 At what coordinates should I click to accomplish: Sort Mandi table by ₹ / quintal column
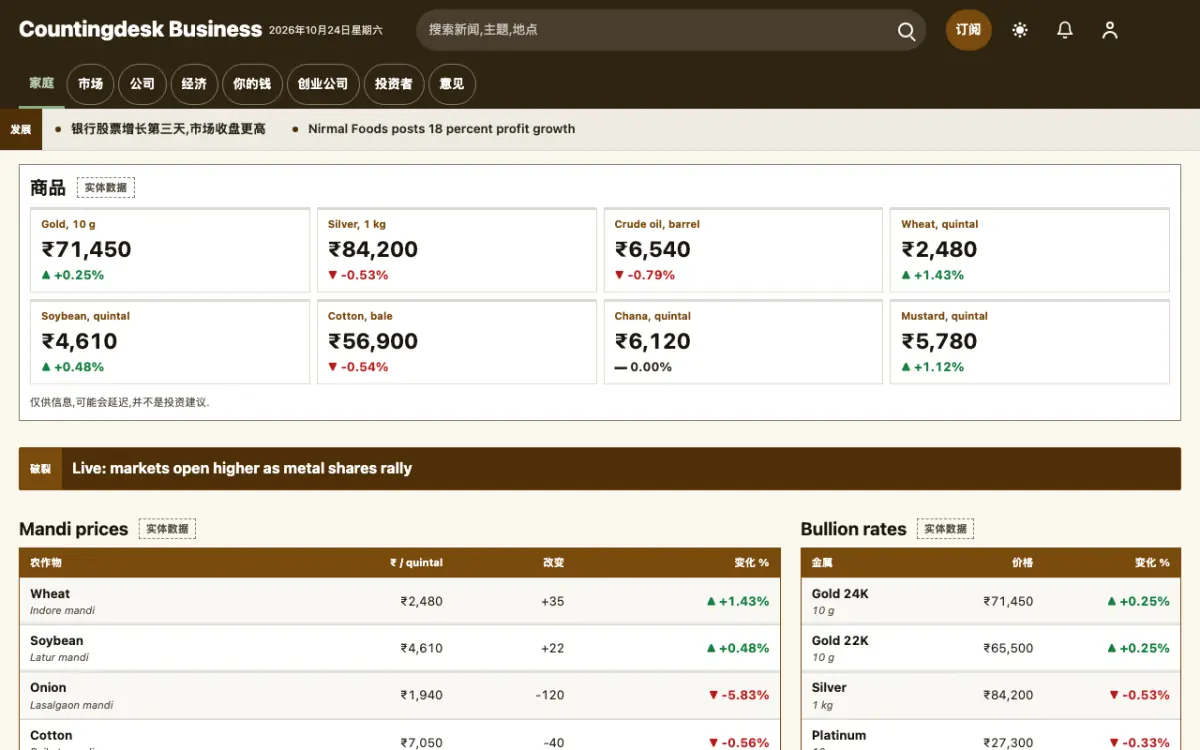click(416, 563)
